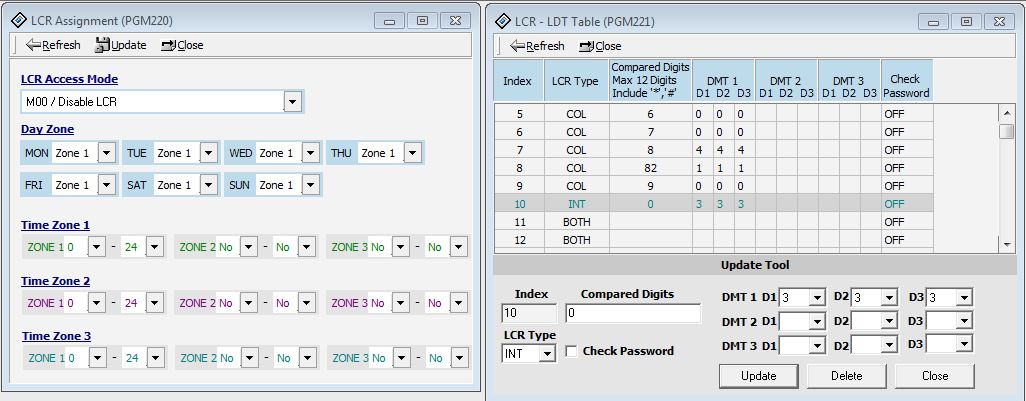
Task: Open the DMT 1 D1 dropdown
Action: (x=816, y=298)
